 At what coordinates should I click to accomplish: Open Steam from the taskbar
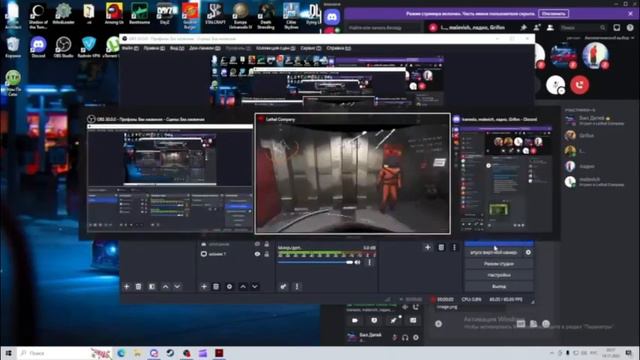[170, 353]
